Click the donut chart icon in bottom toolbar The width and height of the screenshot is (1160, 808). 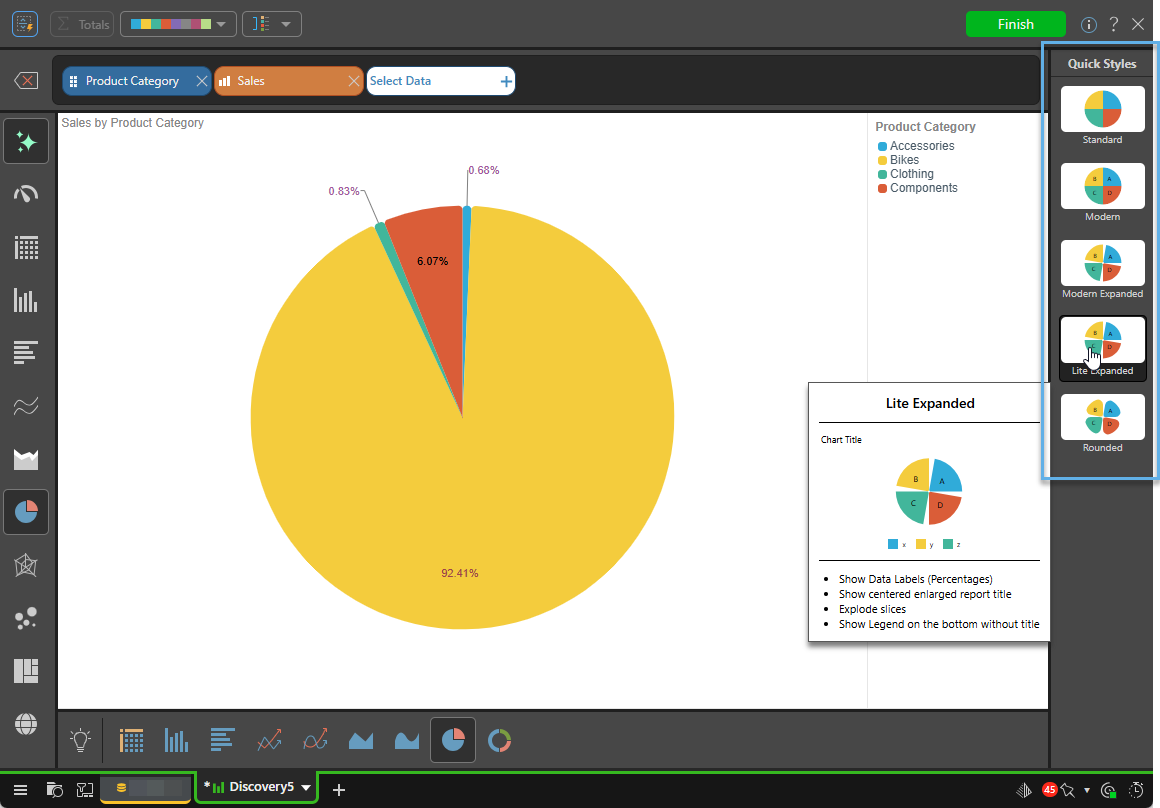tap(499, 740)
